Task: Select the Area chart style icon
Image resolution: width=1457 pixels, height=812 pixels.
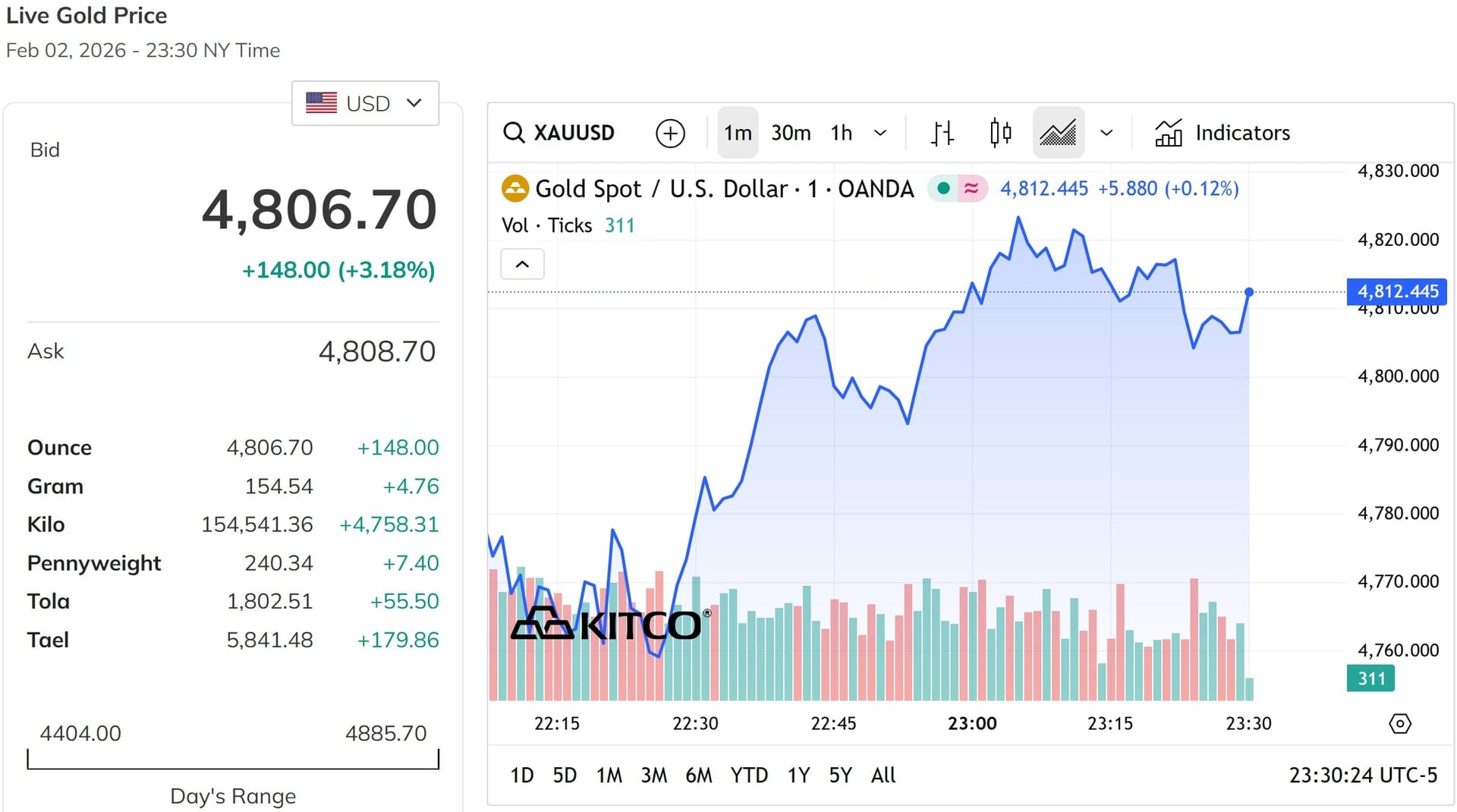Action: tap(1058, 133)
